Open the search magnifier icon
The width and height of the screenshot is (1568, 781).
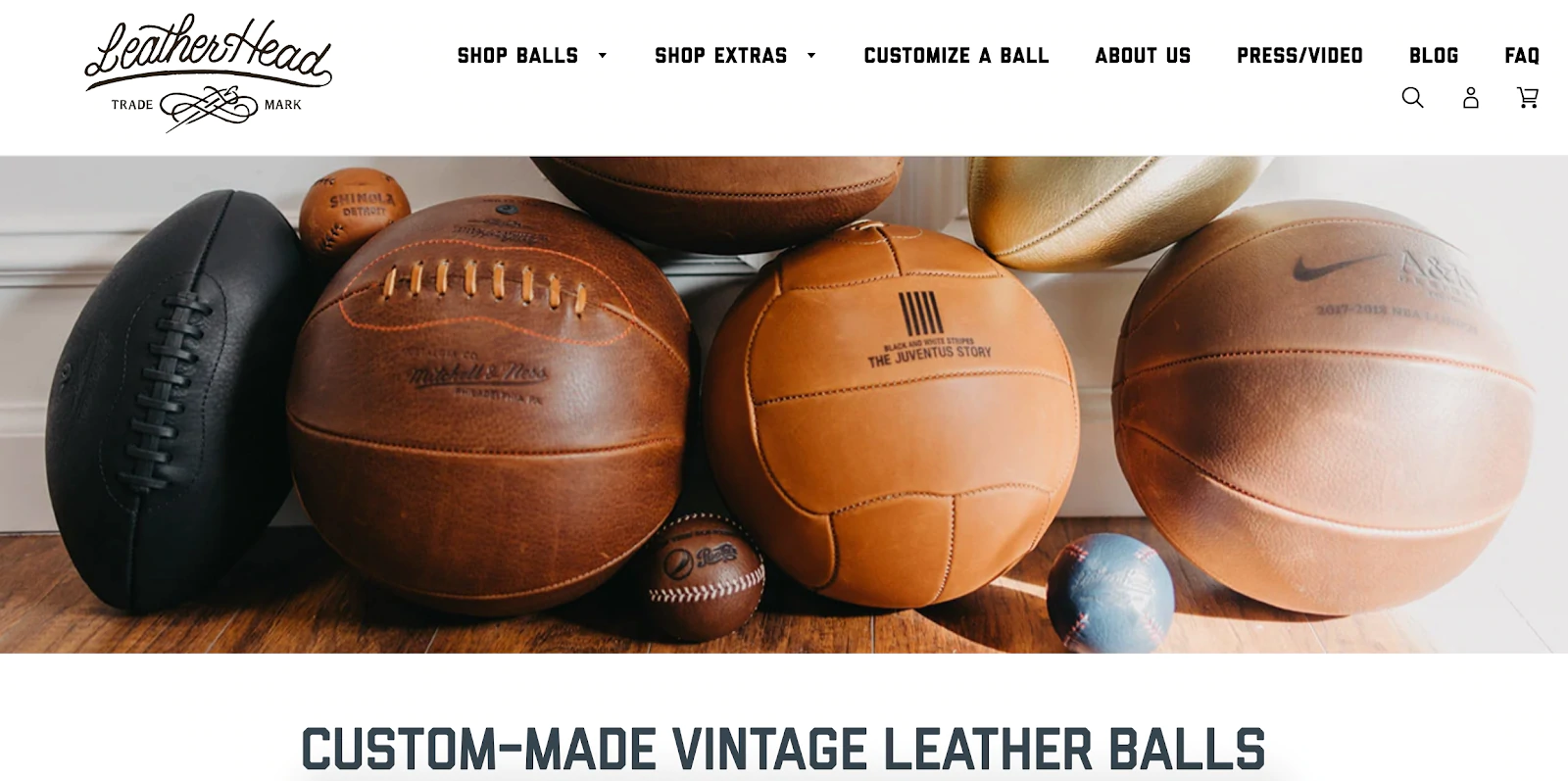pyautogui.click(x=1412, y=97)
